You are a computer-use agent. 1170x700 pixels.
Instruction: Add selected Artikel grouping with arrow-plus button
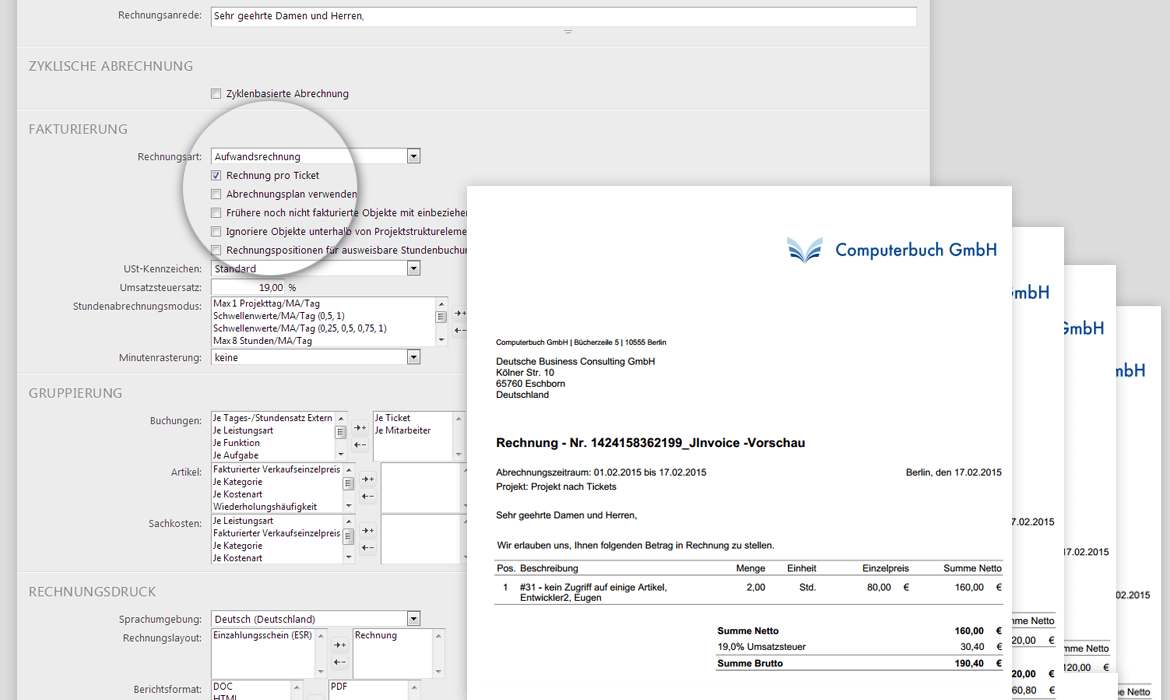pos(368,479)
